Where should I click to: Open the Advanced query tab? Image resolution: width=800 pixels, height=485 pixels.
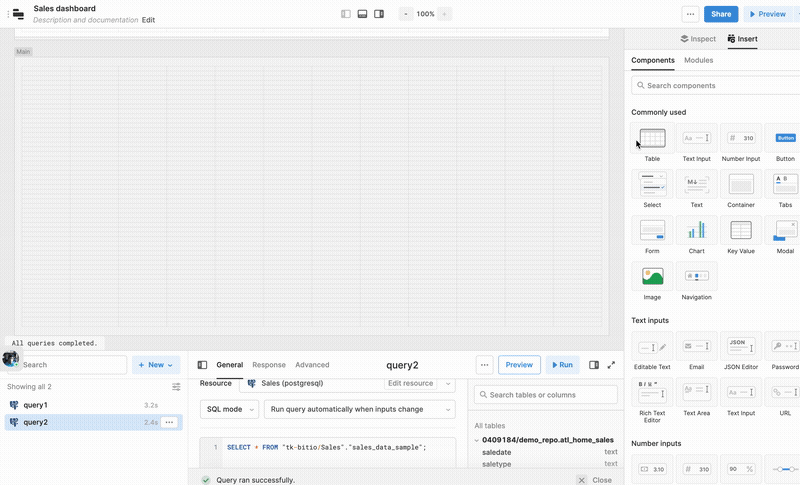click(x=312, y=365)
